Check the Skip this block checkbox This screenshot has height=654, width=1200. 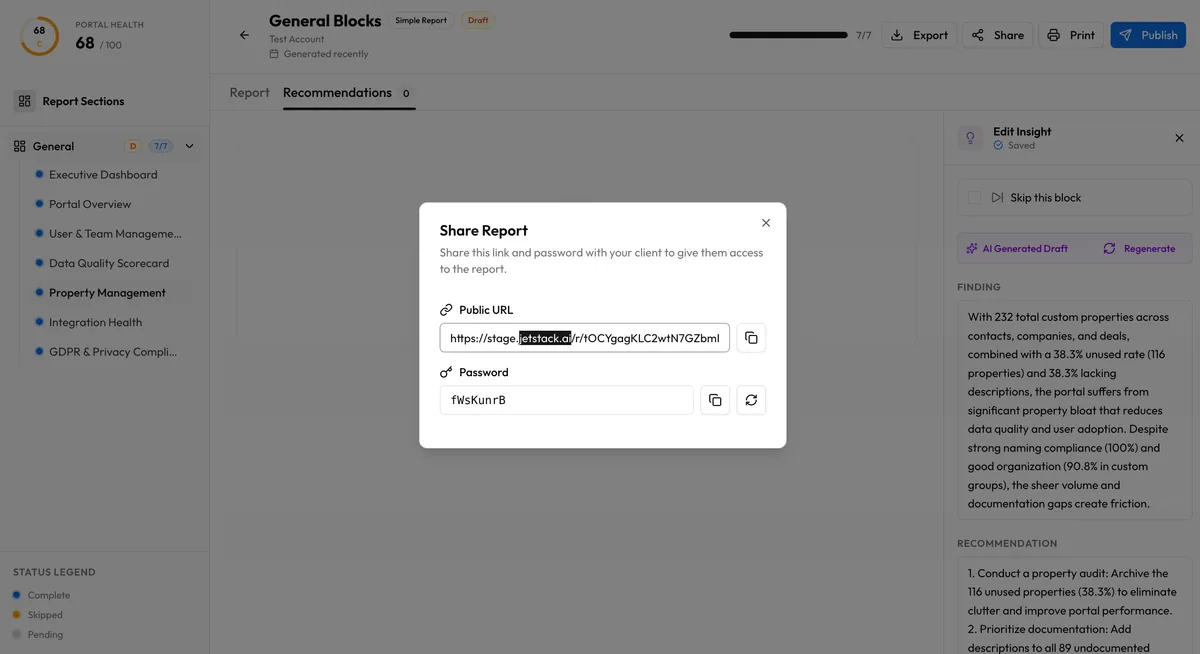pyautogui.click(x=975, y=197)
